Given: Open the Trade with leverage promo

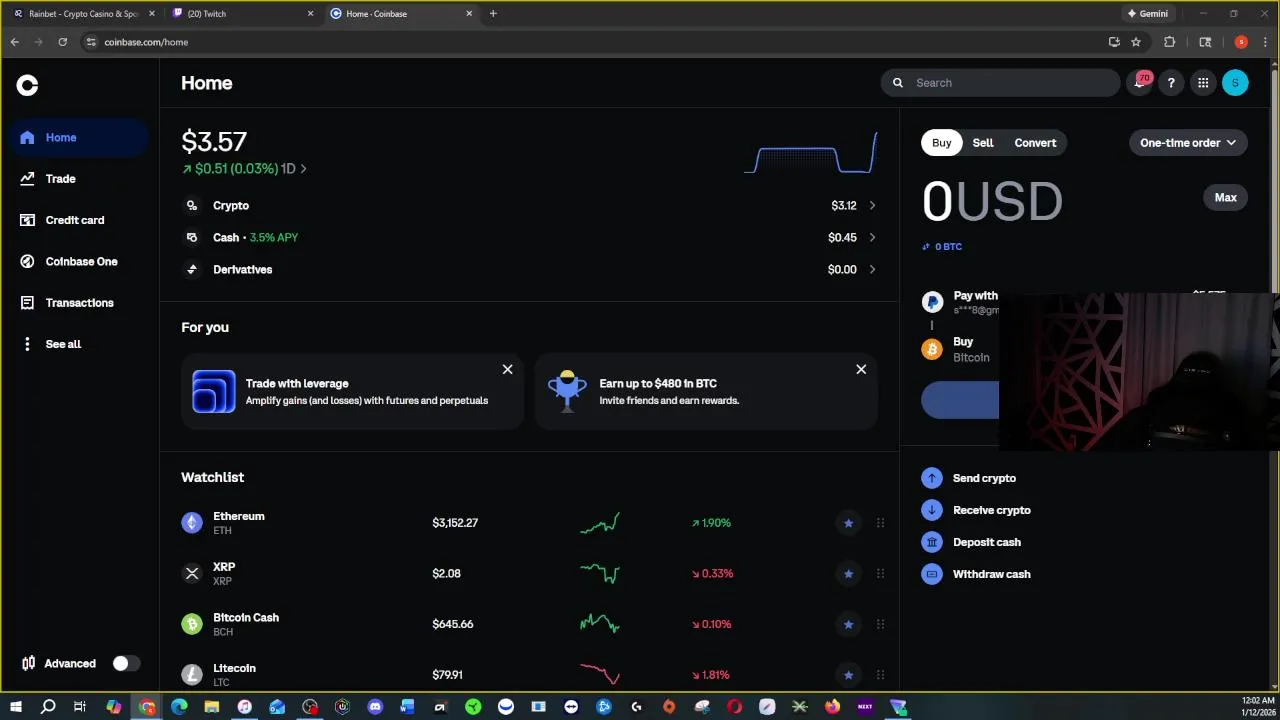Looking at the screenshot, I should coord(352,391).
